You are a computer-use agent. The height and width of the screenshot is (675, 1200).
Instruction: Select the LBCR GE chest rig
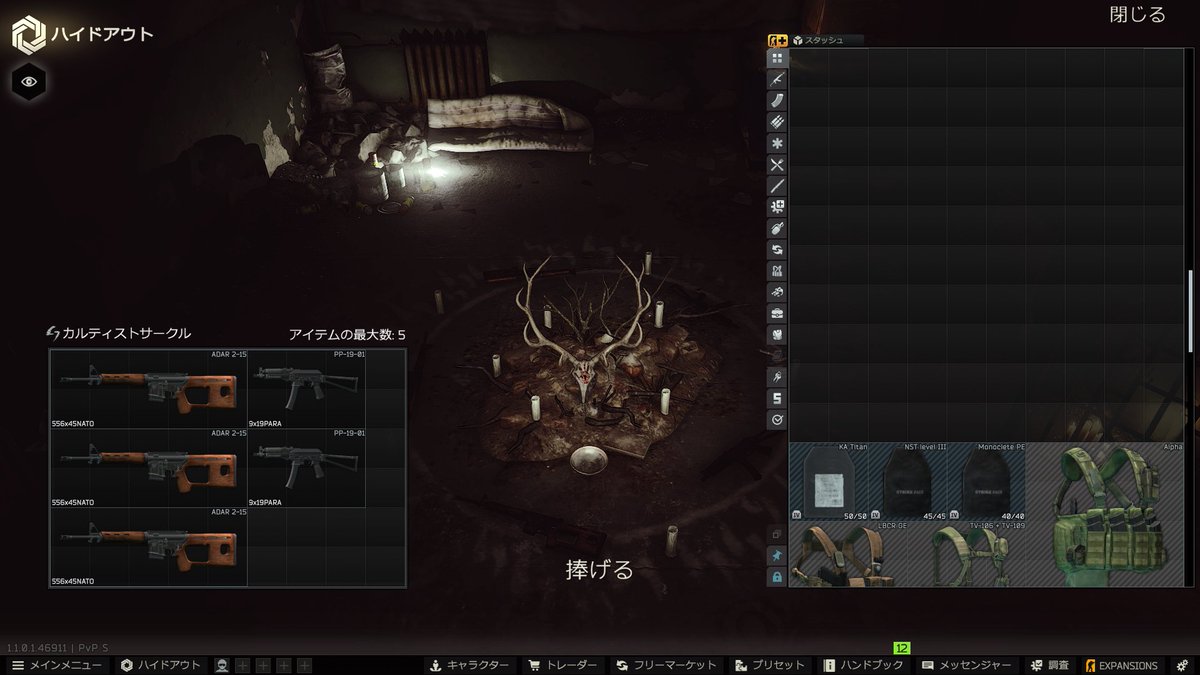click(848, 553)
